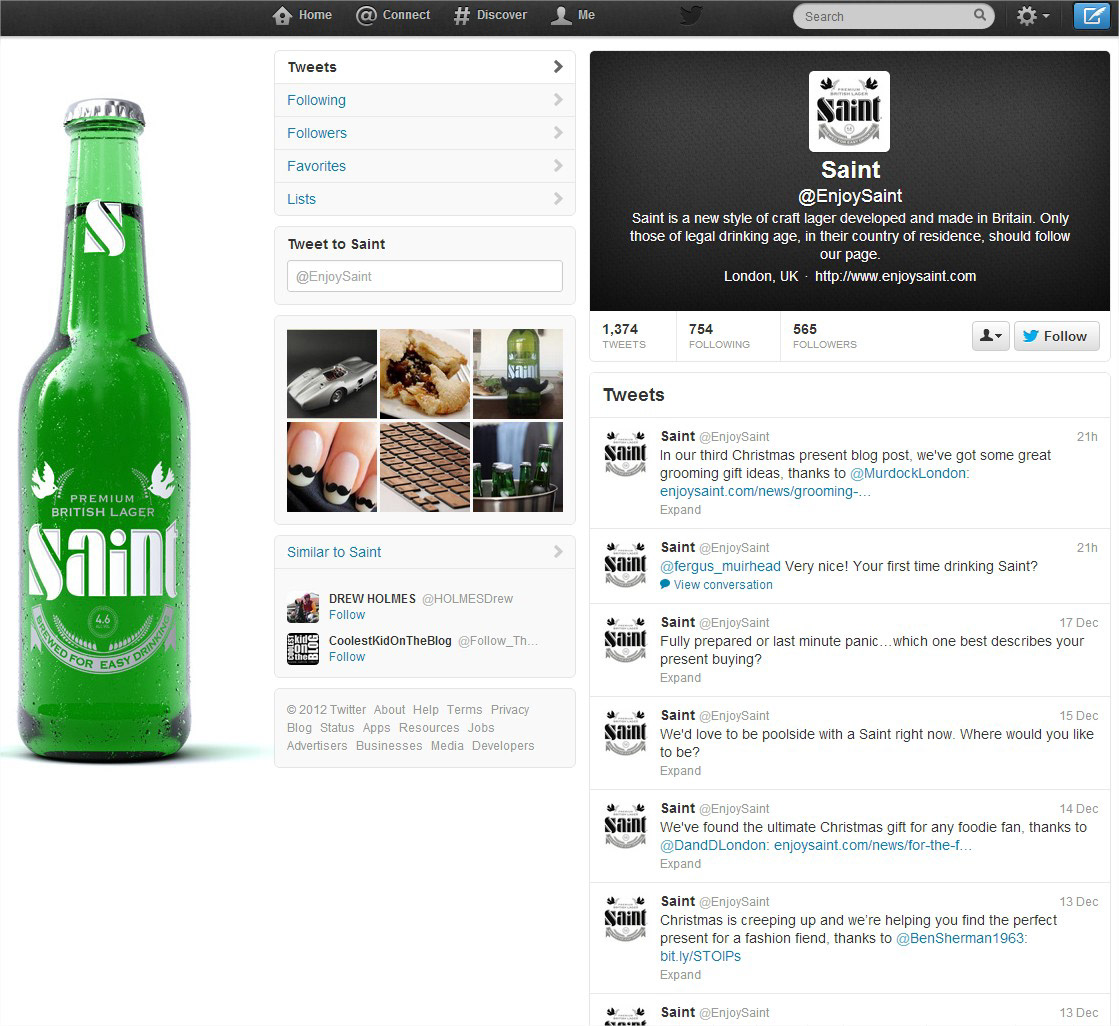This screenshot has width=1119, height=1026.
Task: Click the 17 Dec tweet timestamp
Action: tap(1078, 623)
